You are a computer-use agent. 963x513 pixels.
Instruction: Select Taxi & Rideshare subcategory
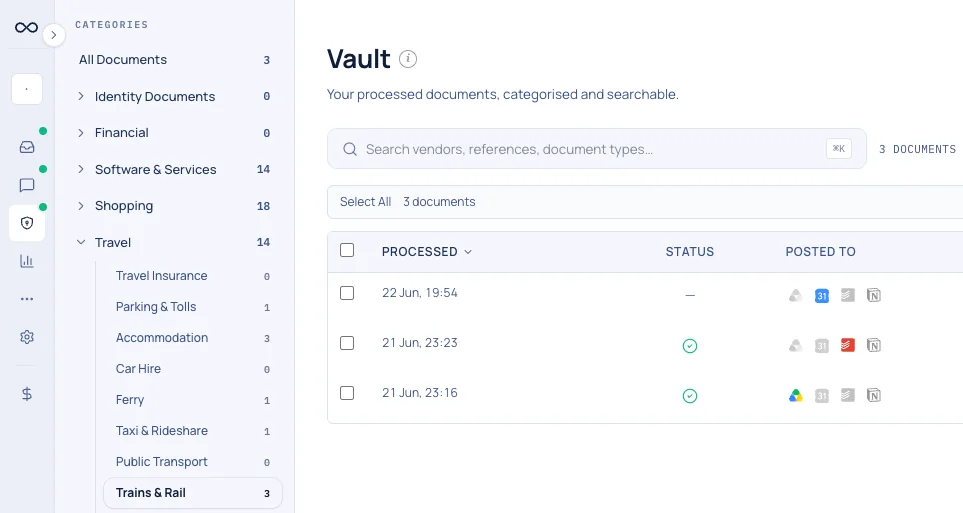click(x=193, y=431)
